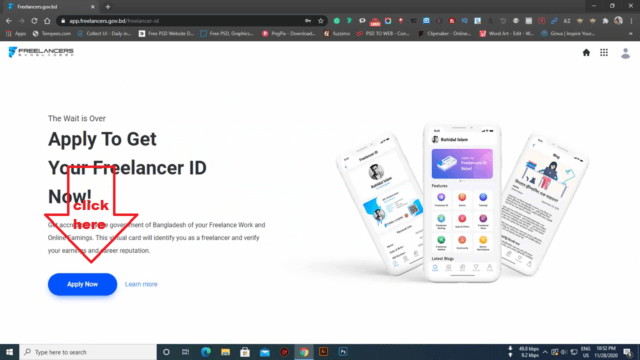Go to the home icon in site header

(586, 52)
